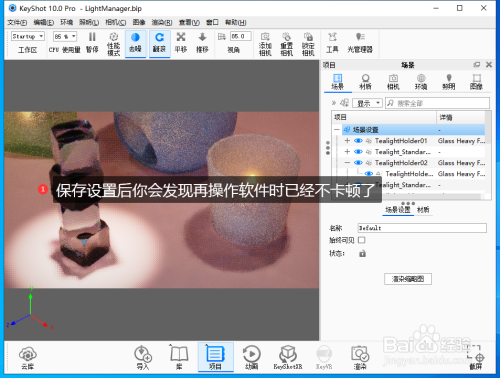Screen dimensions: 500x378
Task: Open KeyShotXR wizard
Action: tap(288, 358)
